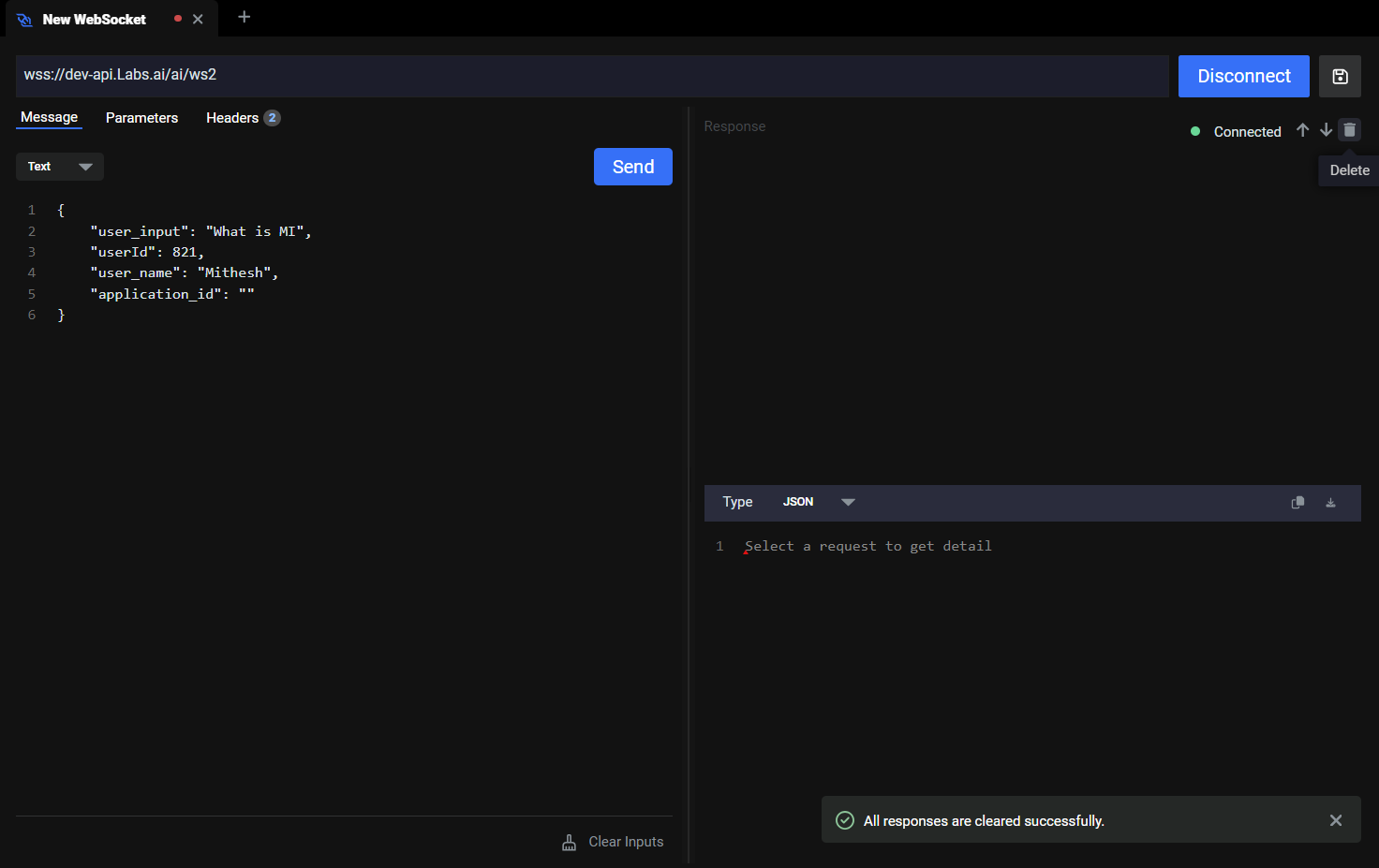Click the down arrow in Response panel
The width and height of the screenshot is (1379, 868).
pyautogui.click(x=1326, y=130)
